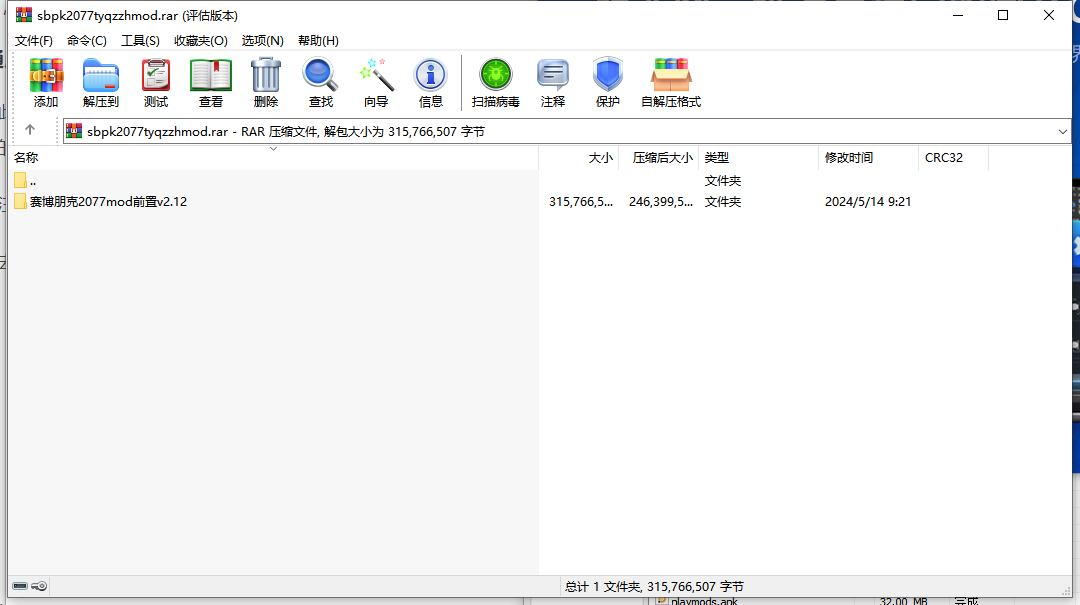The height and width of the screenshot is (605, 1080).
Task: Sort by the CRC32 column header
Action: (x=953, y=158)
